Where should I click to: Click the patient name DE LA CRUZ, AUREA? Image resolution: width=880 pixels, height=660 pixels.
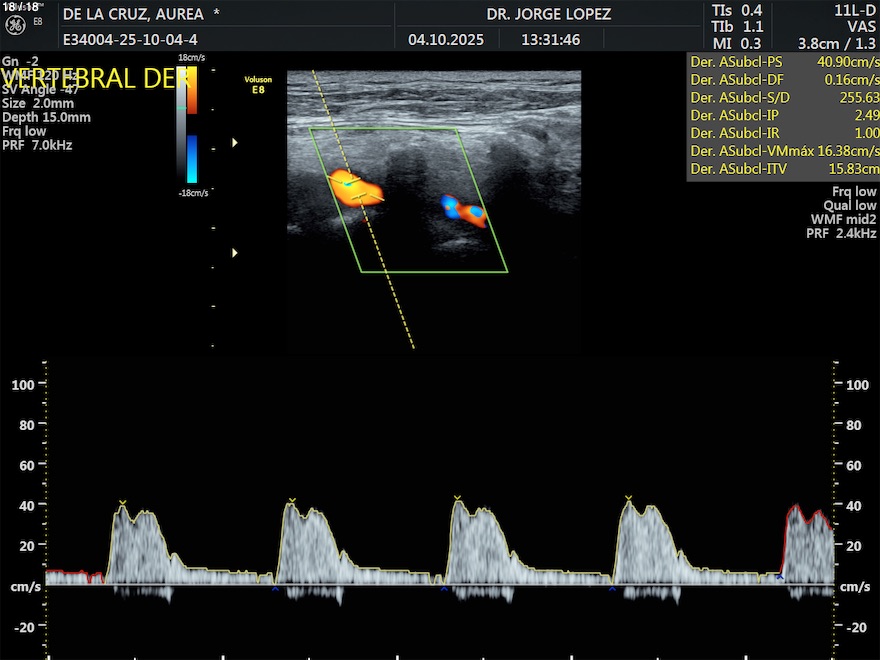tap(133, 14)
